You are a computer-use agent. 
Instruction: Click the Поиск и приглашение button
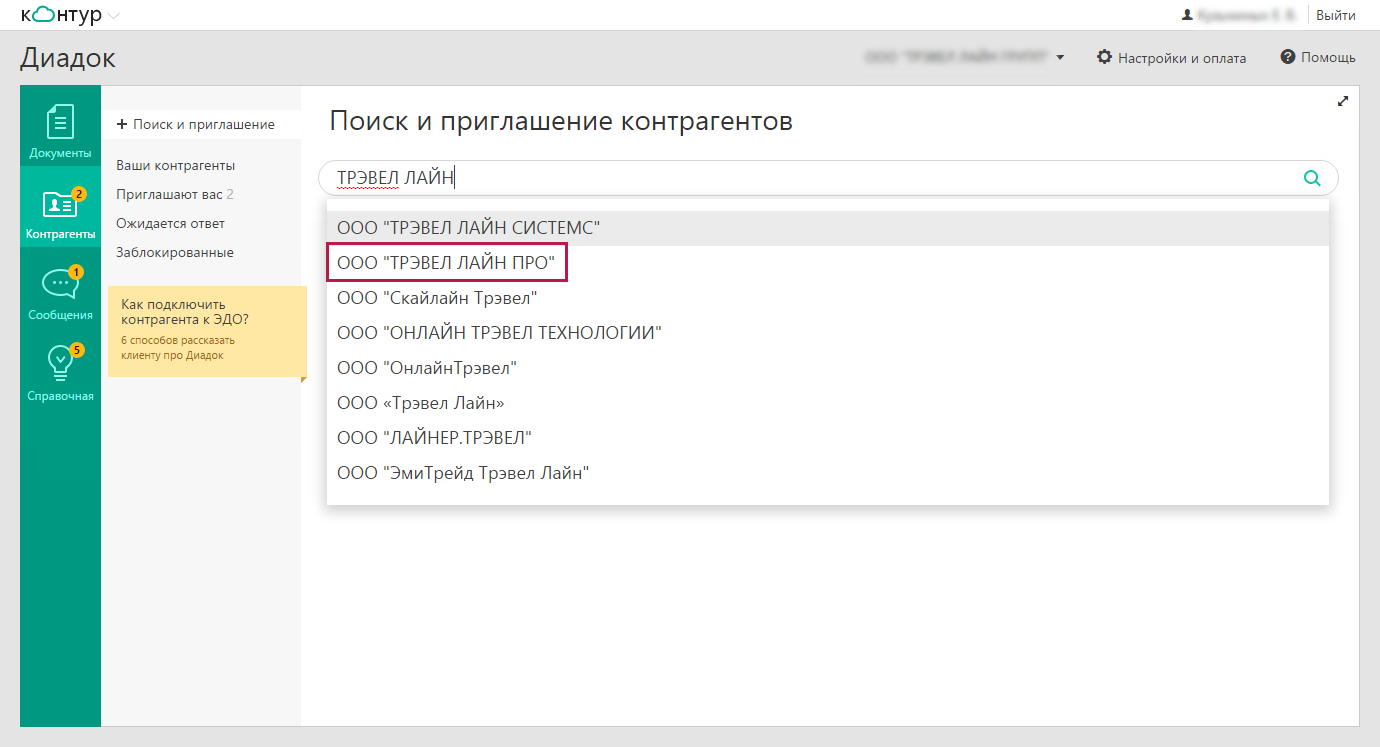[196, 124]
